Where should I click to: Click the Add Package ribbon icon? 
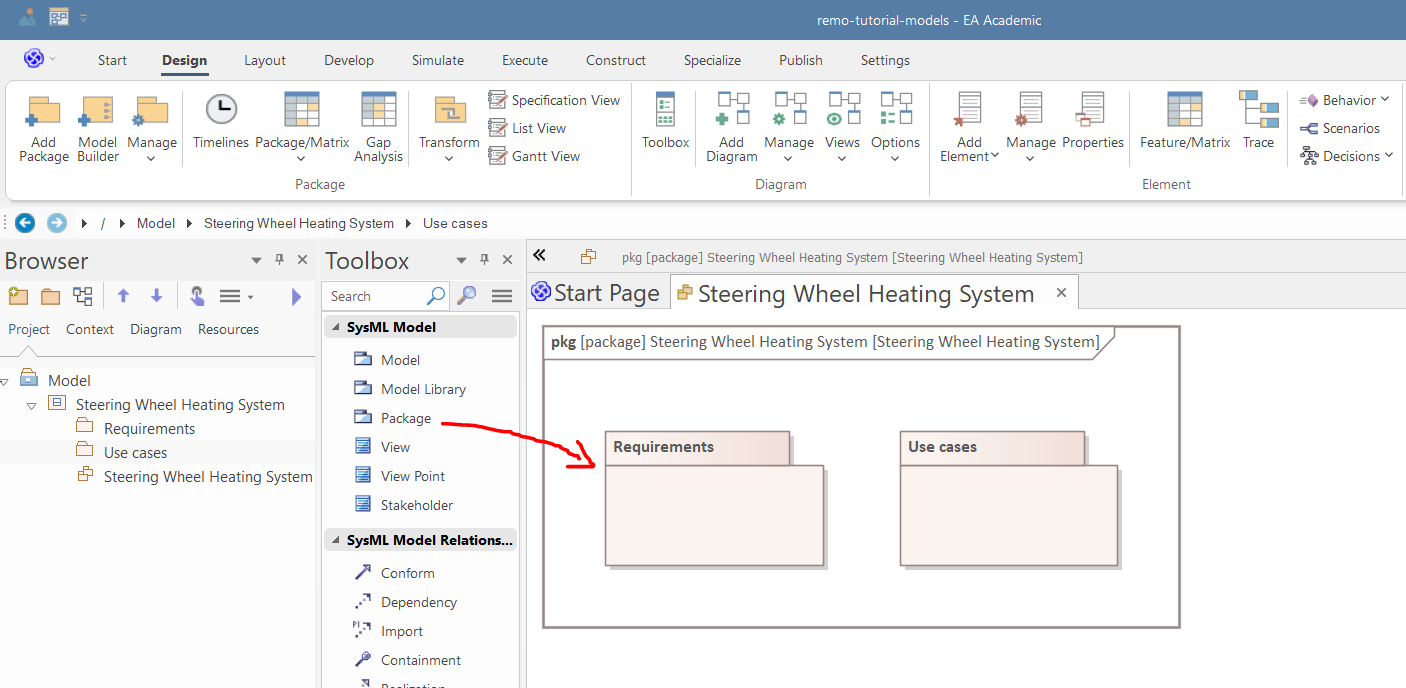(x=44, y=128)
